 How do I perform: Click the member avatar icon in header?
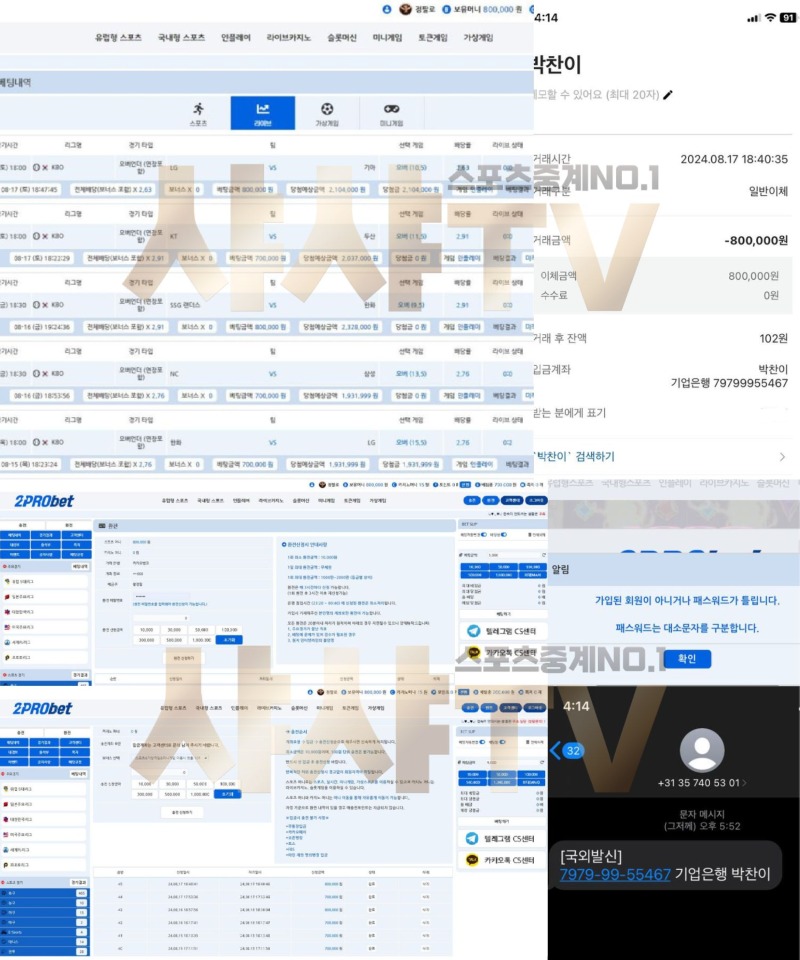[x=405, y=9]
